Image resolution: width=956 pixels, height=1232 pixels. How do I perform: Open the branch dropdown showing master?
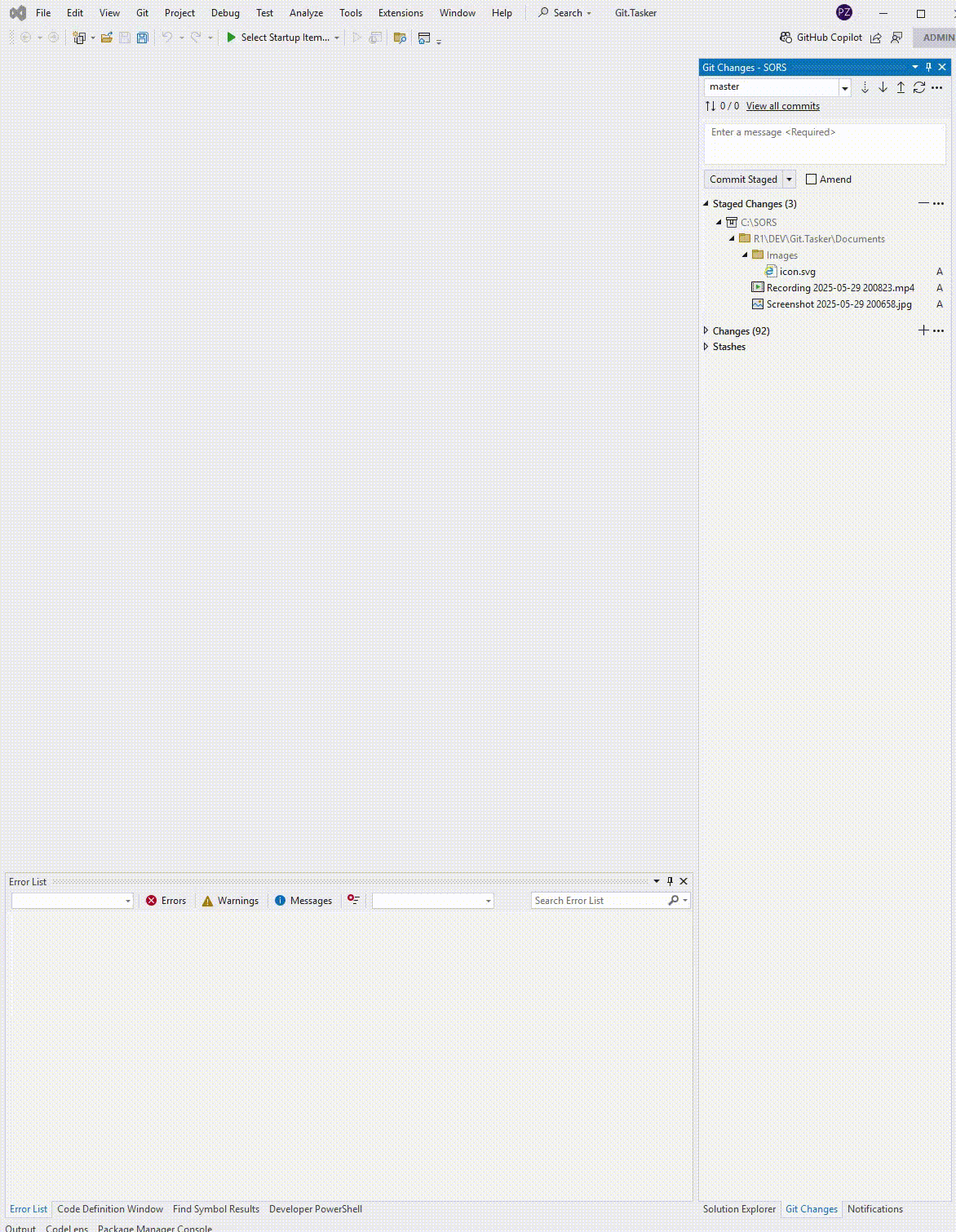click(845, 87)
